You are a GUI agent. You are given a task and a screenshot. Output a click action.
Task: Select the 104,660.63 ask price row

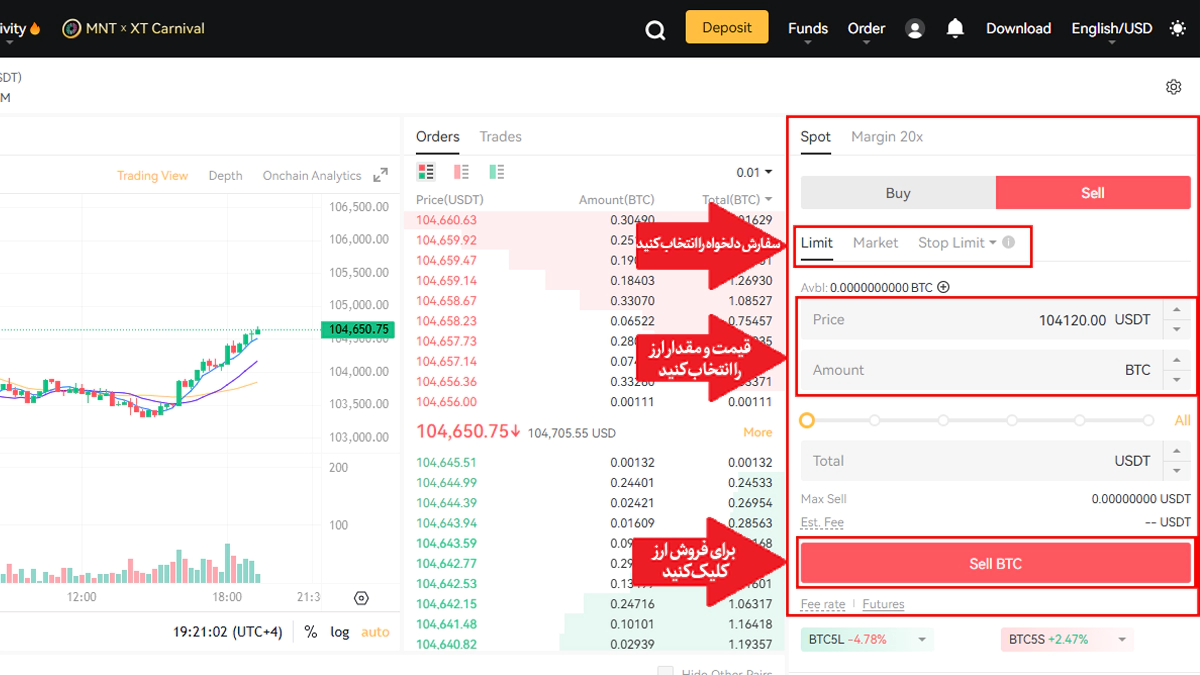point(594,220)
